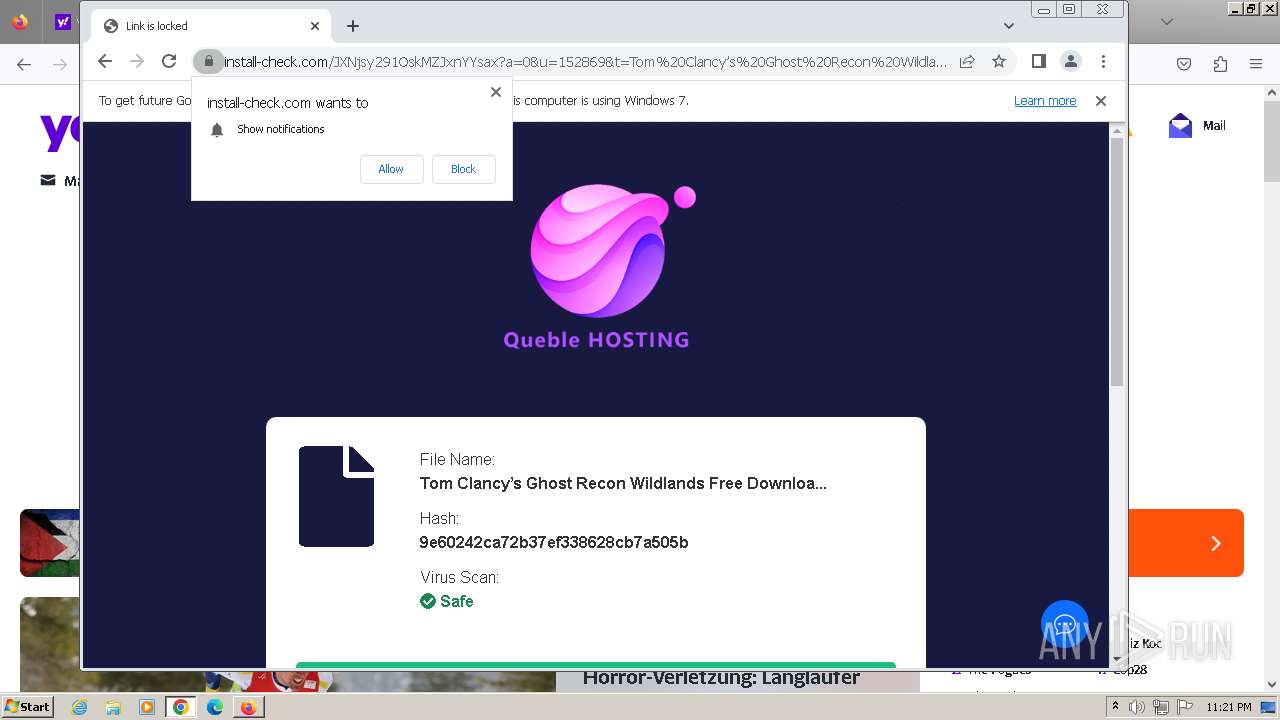Go back in the Chrome window
The width and height of the screenshot is (1280, 720).
(x=105, y=62)
